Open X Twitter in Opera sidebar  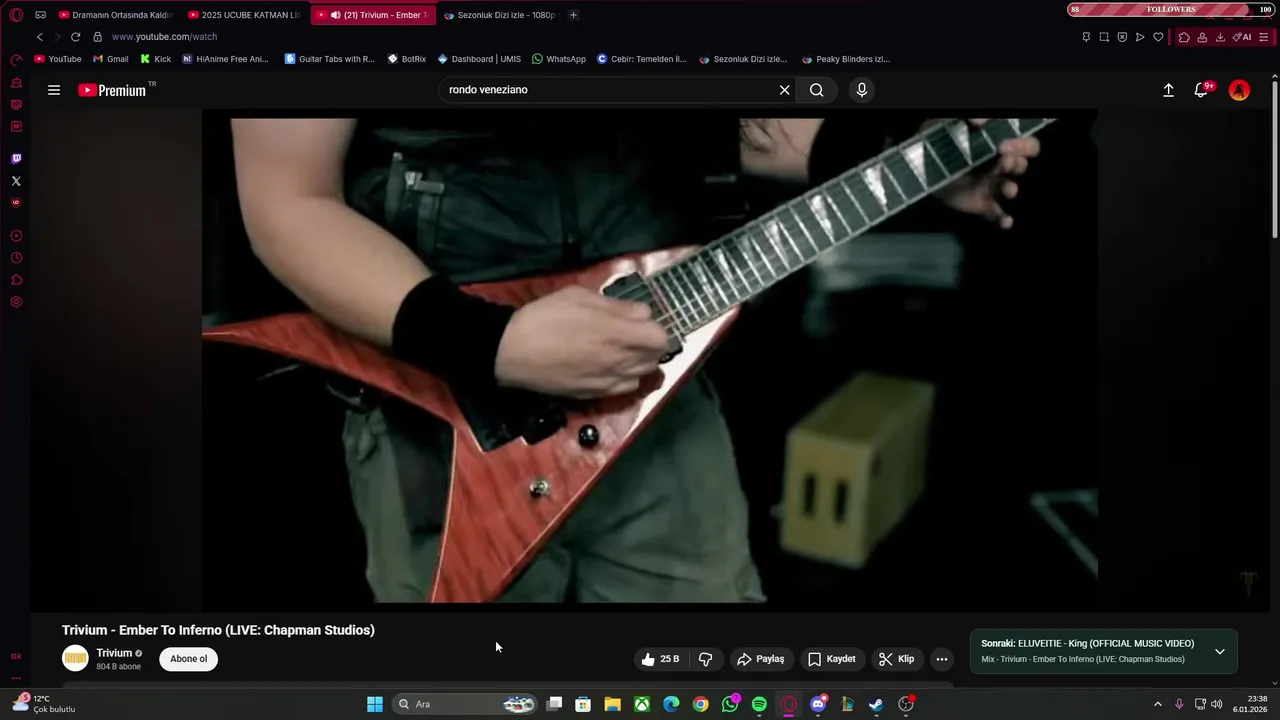coord(16,181)
